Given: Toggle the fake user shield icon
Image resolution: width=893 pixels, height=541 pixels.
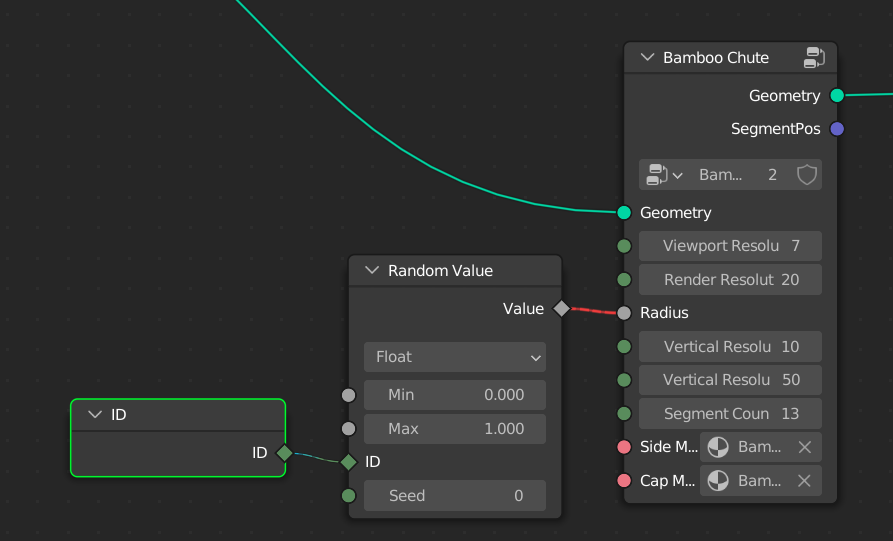Looking at the screenshot, I should (x=806, y=175).
